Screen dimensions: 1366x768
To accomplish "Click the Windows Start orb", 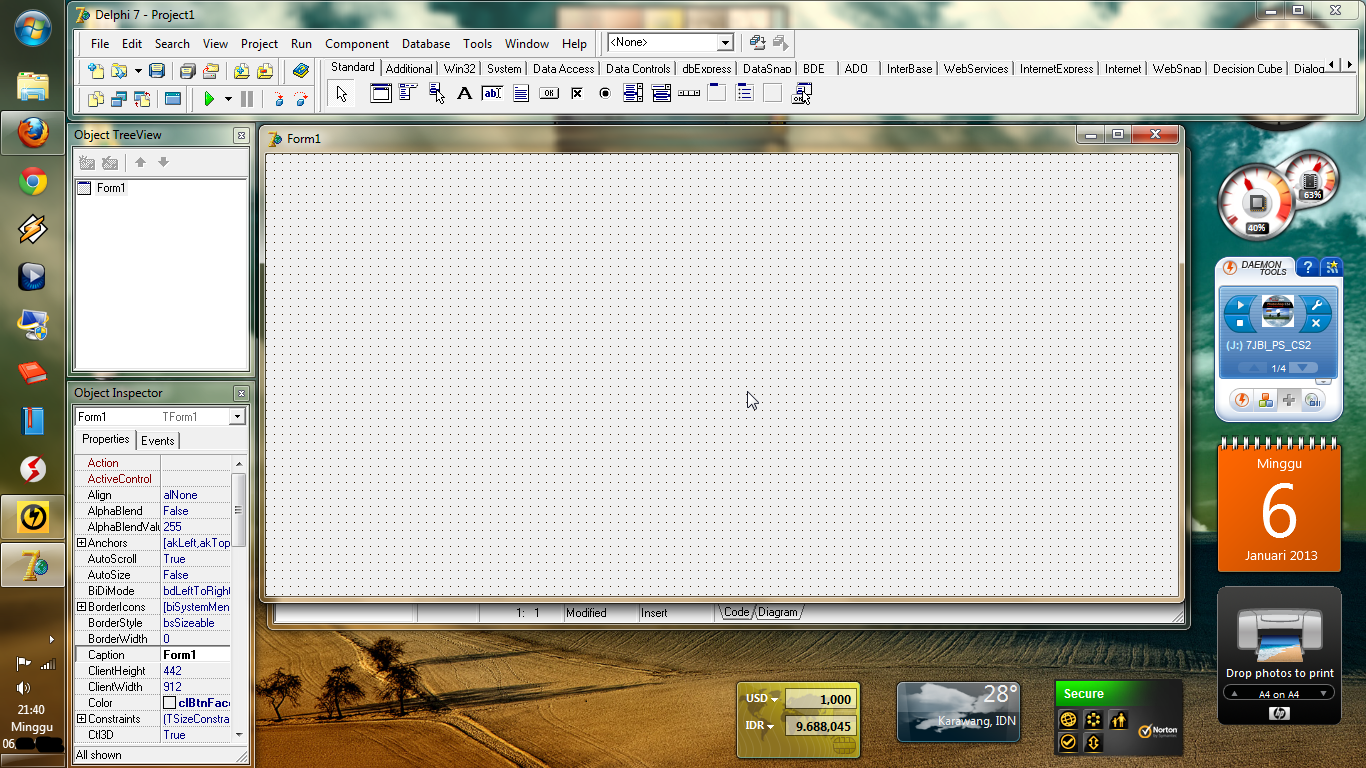I will pyautogui.click(x=32, y=27).
